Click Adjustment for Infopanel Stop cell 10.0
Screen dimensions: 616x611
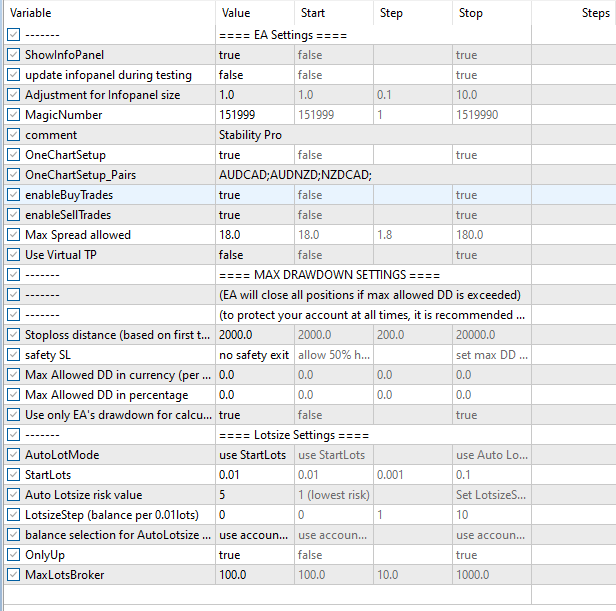click(491, 95)
